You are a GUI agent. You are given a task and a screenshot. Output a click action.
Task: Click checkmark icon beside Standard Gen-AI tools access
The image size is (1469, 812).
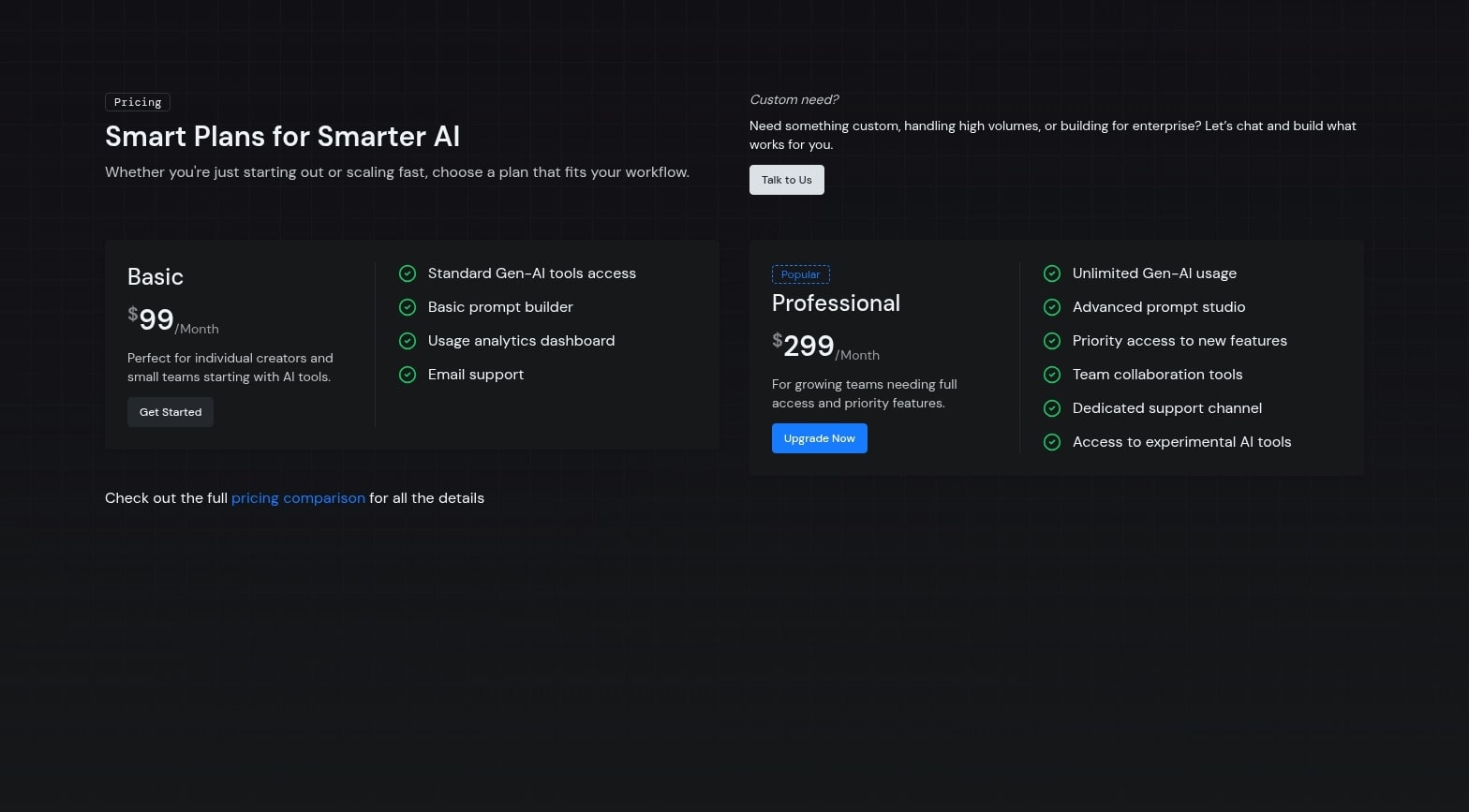coord(408,273)
